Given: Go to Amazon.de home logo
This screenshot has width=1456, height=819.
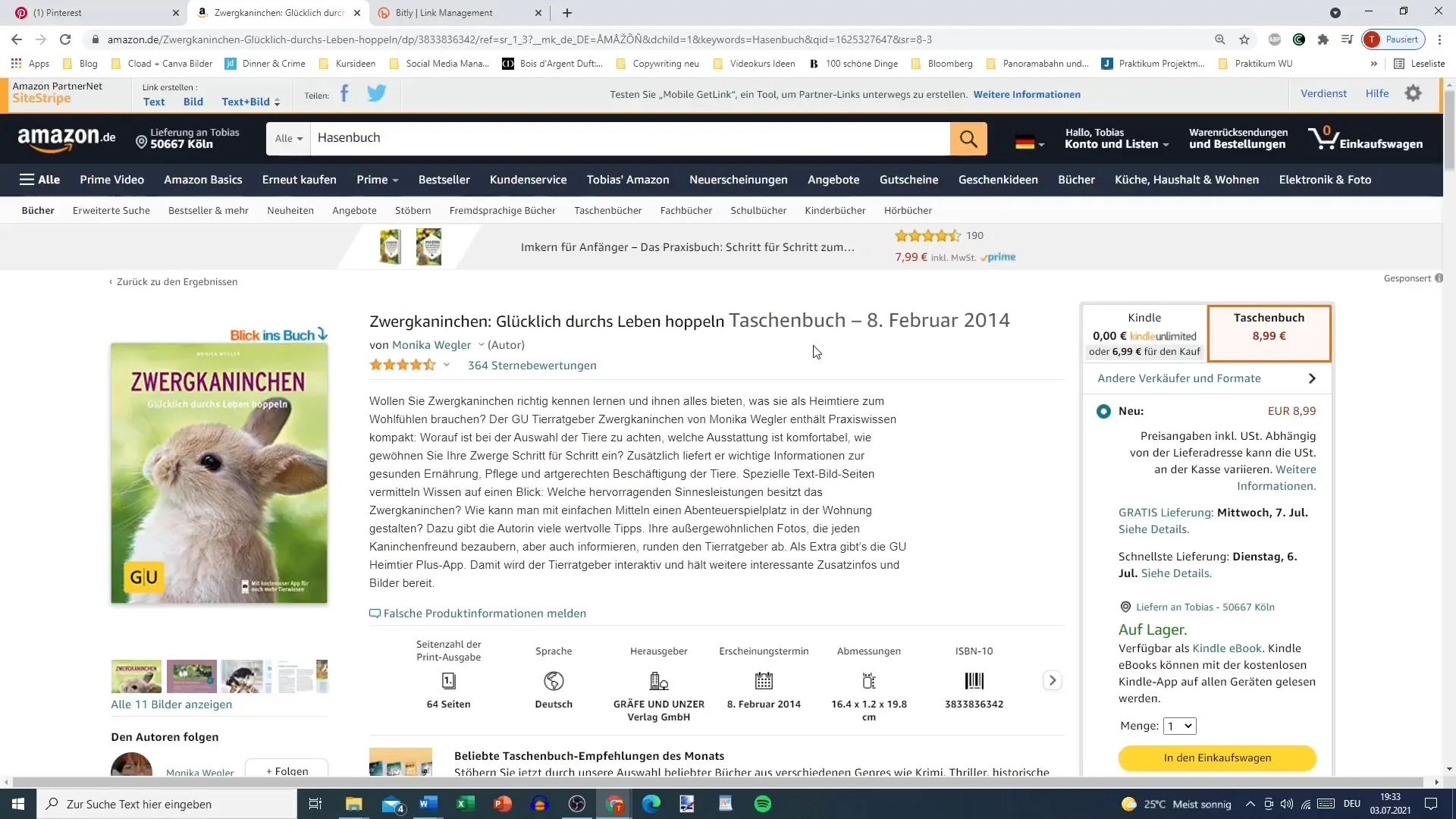Looking at the screenshot, I should [67, 138].
